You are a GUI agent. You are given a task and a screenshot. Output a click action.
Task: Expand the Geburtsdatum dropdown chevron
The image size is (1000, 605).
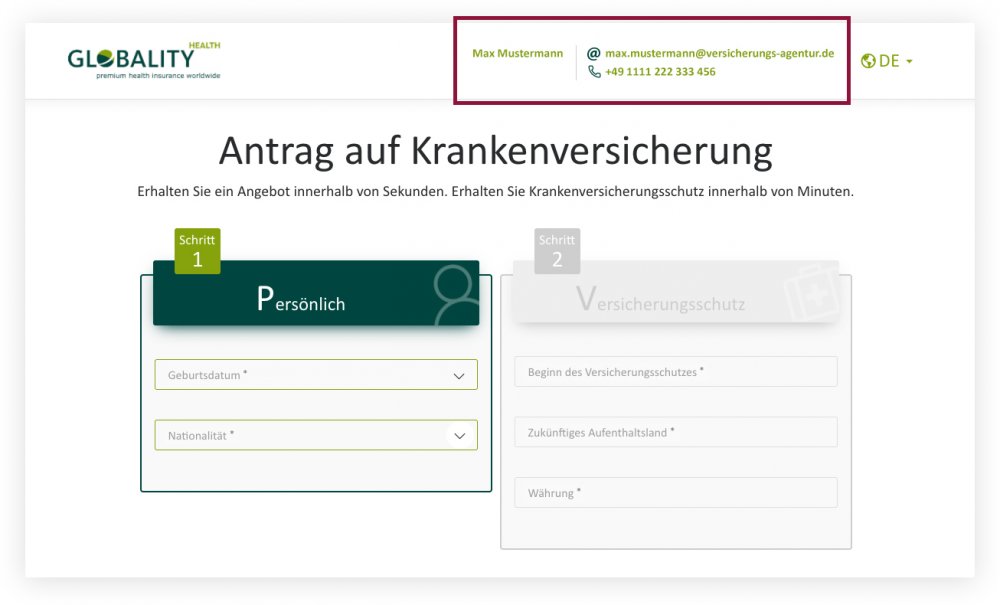459,376
